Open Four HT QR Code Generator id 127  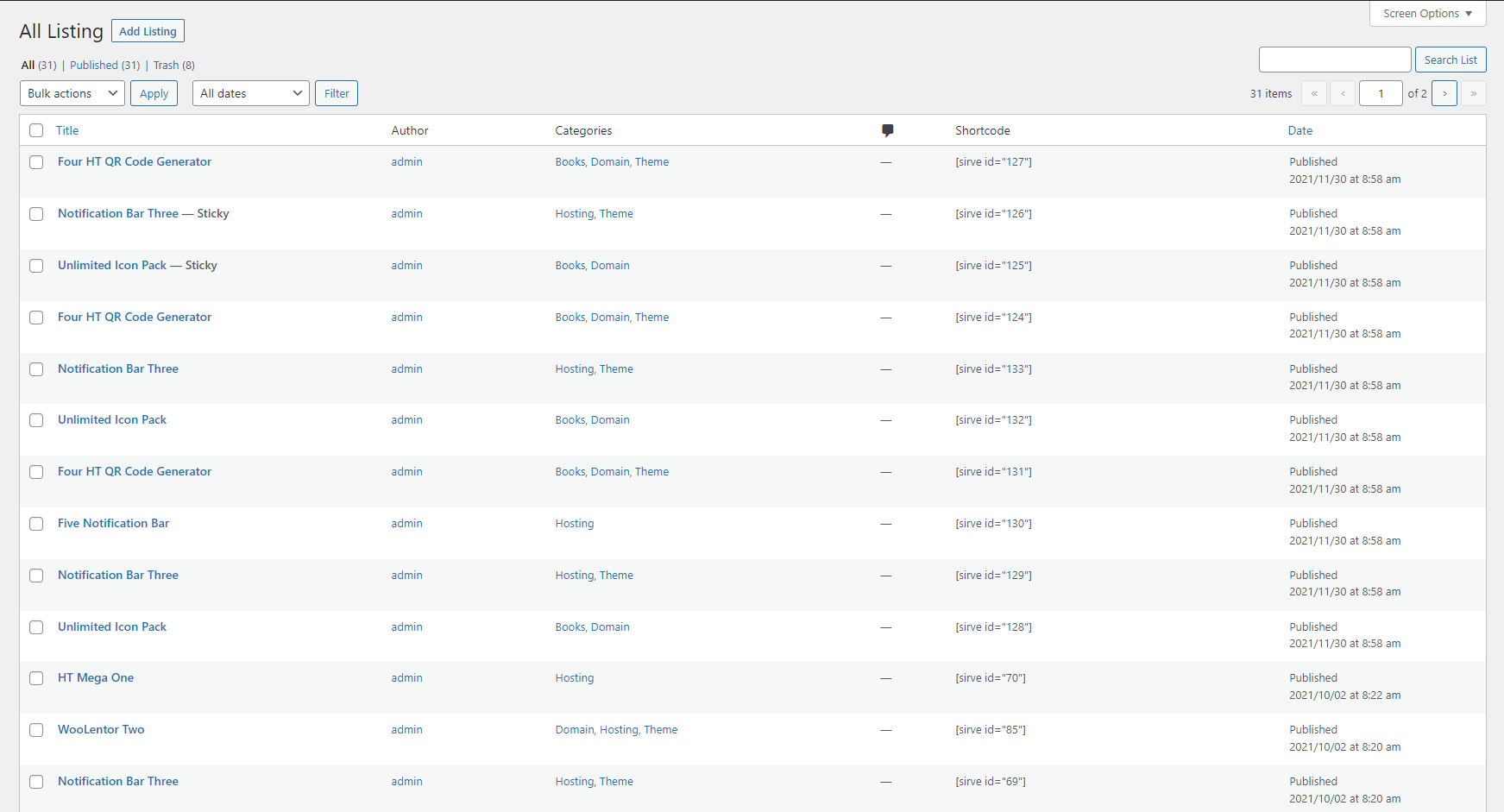(135, 161)
